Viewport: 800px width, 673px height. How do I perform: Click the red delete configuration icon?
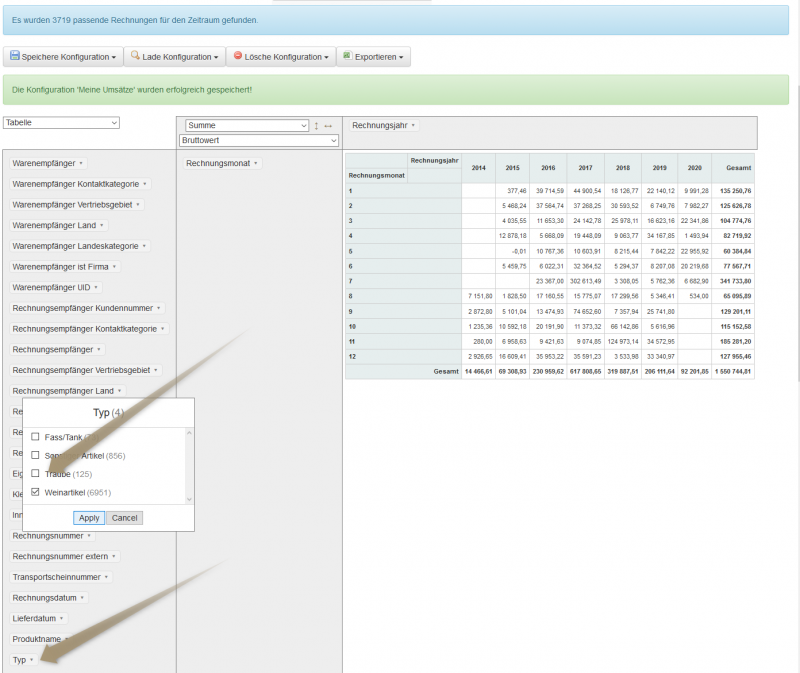point(237,57)
